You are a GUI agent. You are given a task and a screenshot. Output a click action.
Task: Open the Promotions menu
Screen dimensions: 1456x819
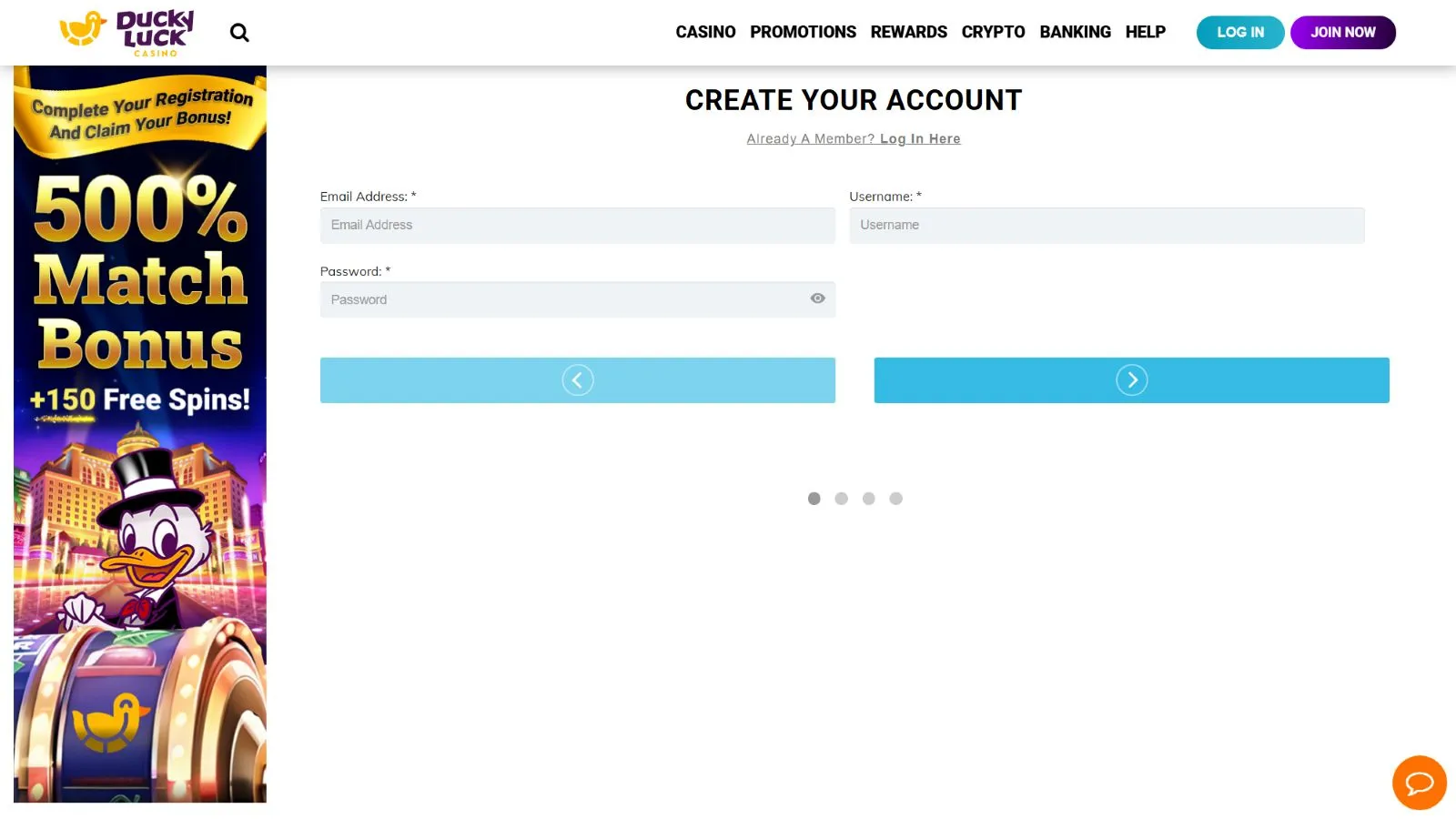click(803, 32)
